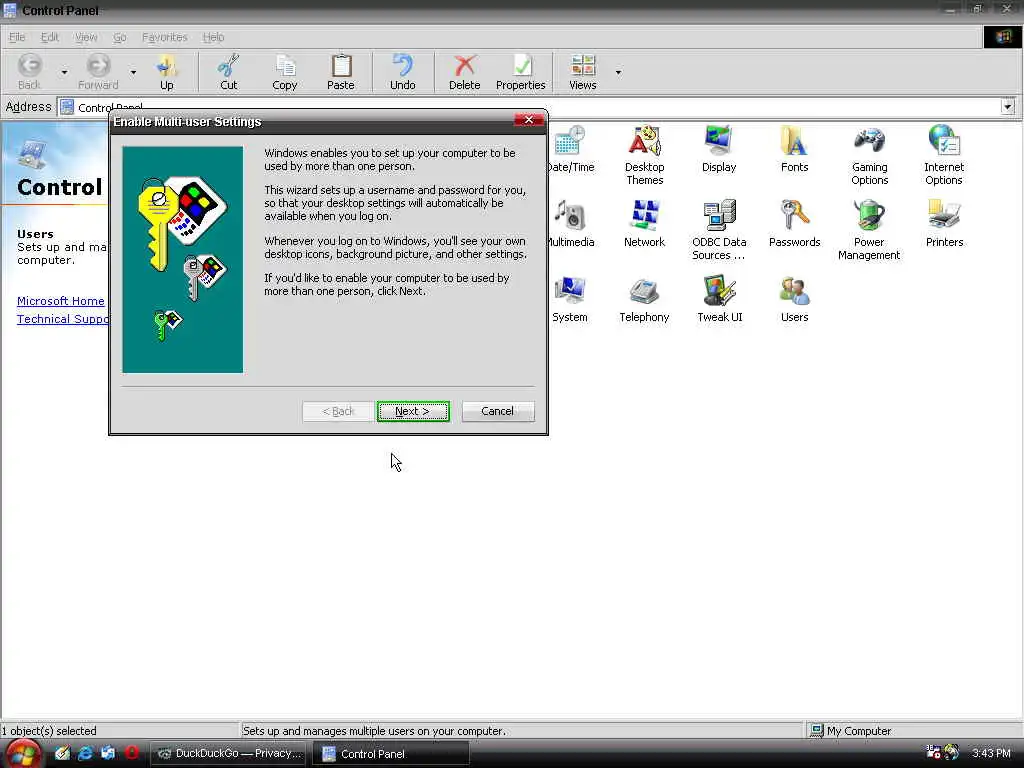The width and height of the screenshot is (1024, 768).
Task: Cancel the Enable Multi-user Settings wizard
Action: coord(498,411)
